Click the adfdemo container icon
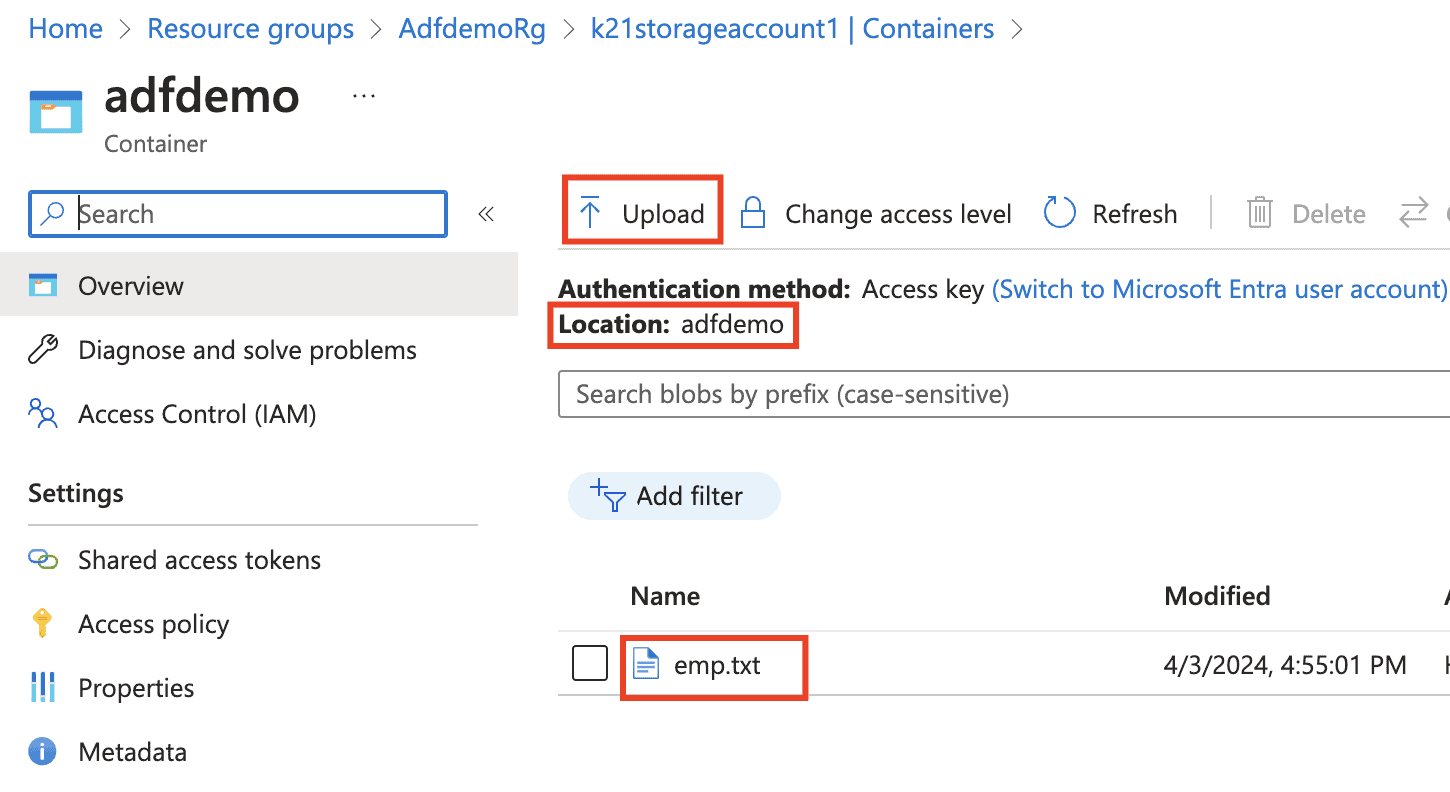Viewport: 1450px width, 792px height. pos(56,111)
